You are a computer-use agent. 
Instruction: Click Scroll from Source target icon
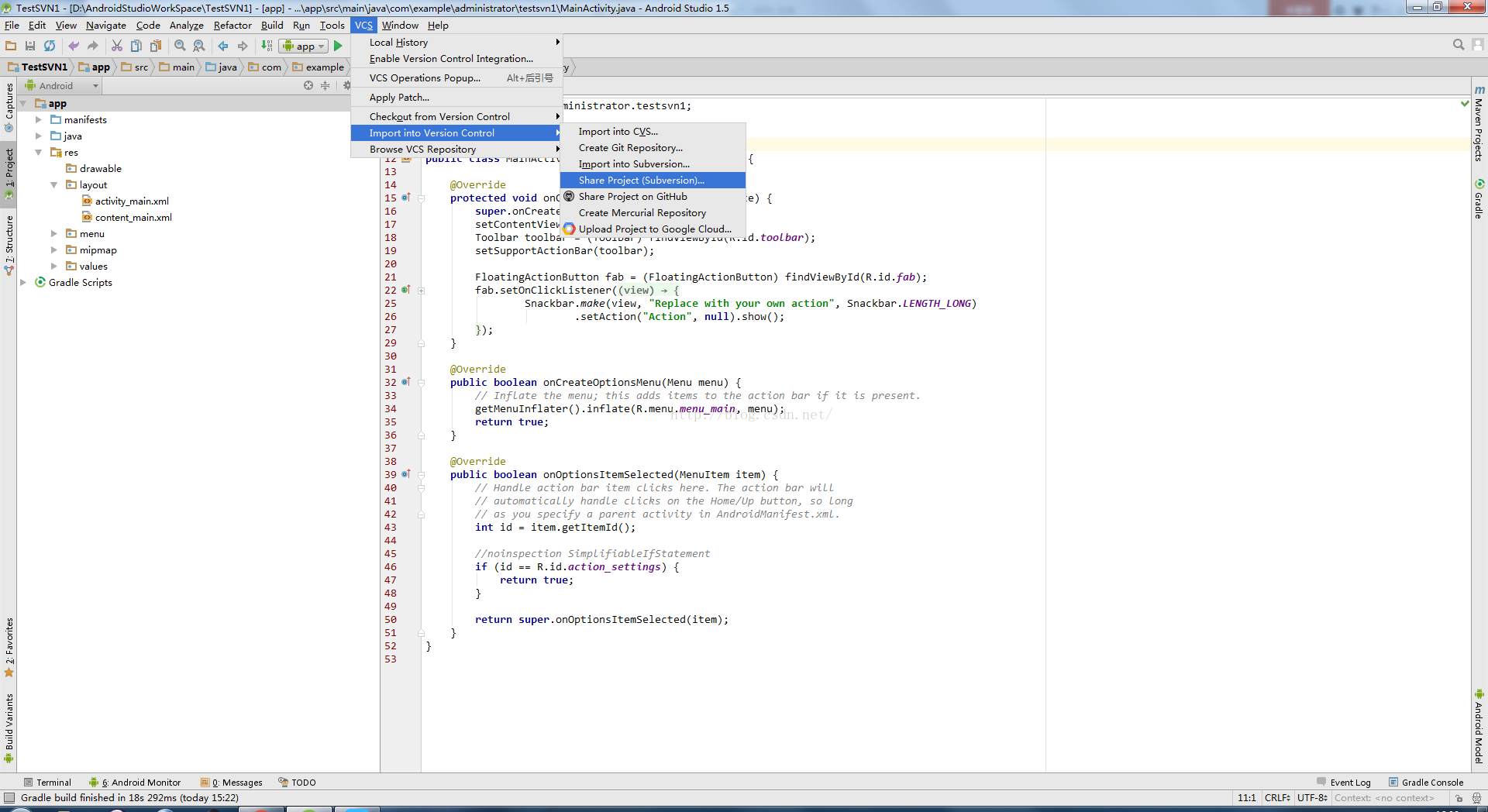pos(308,85)
